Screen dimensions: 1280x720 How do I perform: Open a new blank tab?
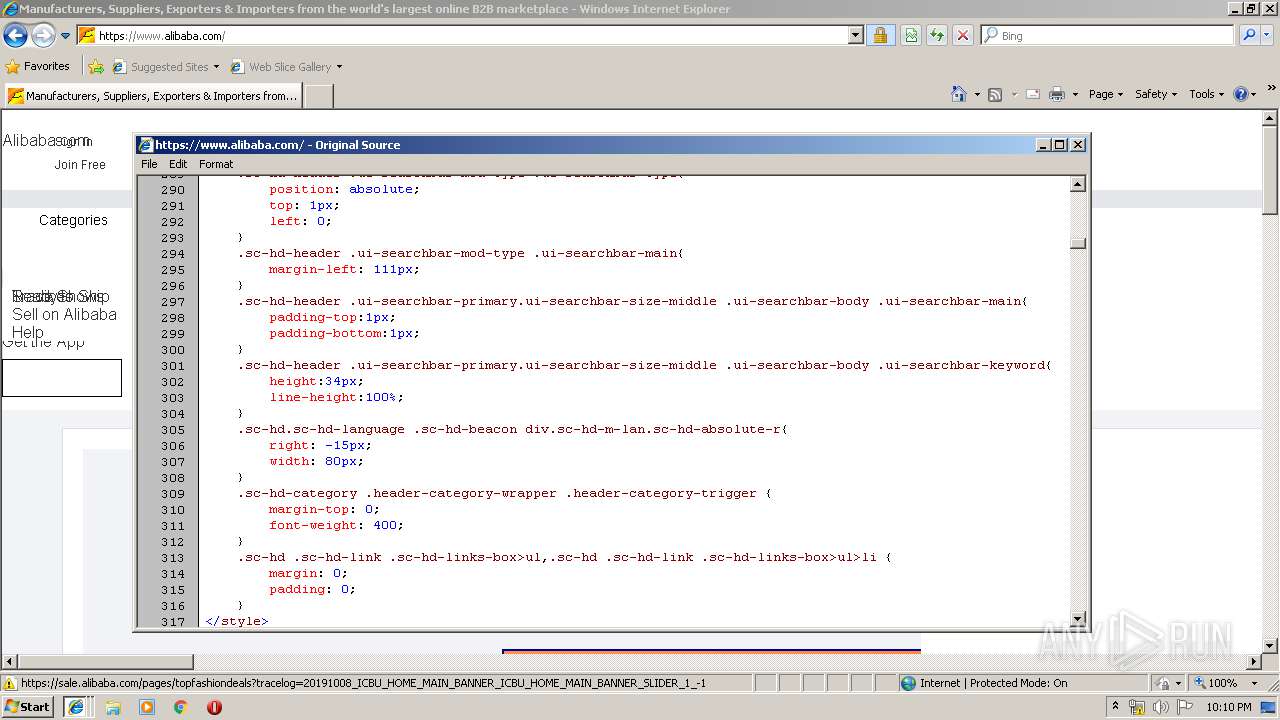(x=318, y=96)
